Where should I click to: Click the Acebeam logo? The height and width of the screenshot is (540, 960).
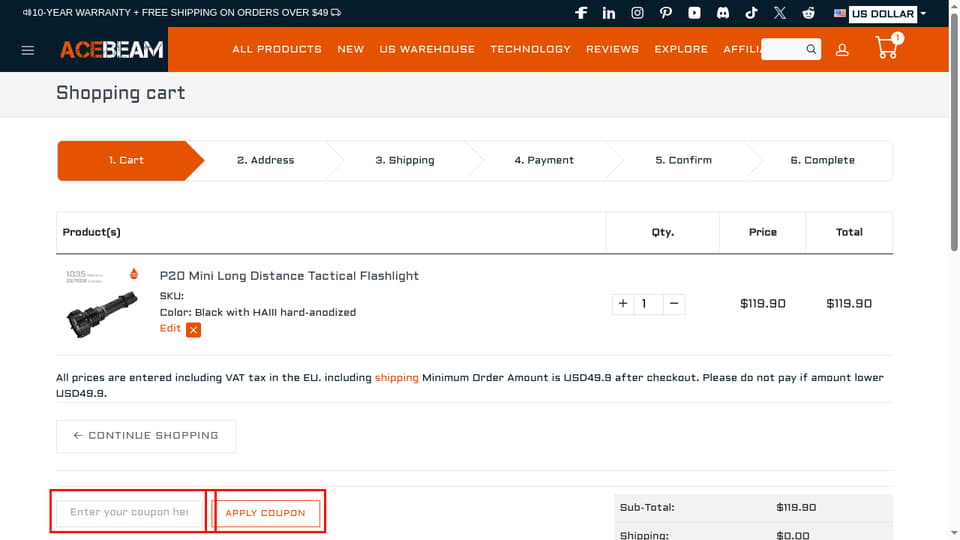111,50
